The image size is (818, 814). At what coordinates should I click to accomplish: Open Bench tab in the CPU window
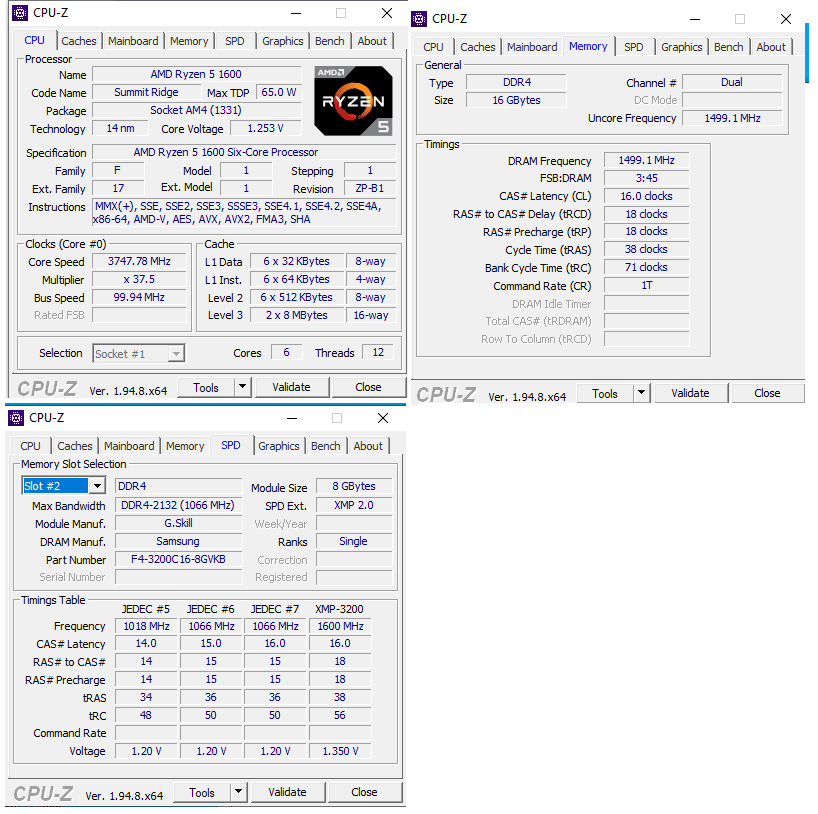click(x=330, y=41)
